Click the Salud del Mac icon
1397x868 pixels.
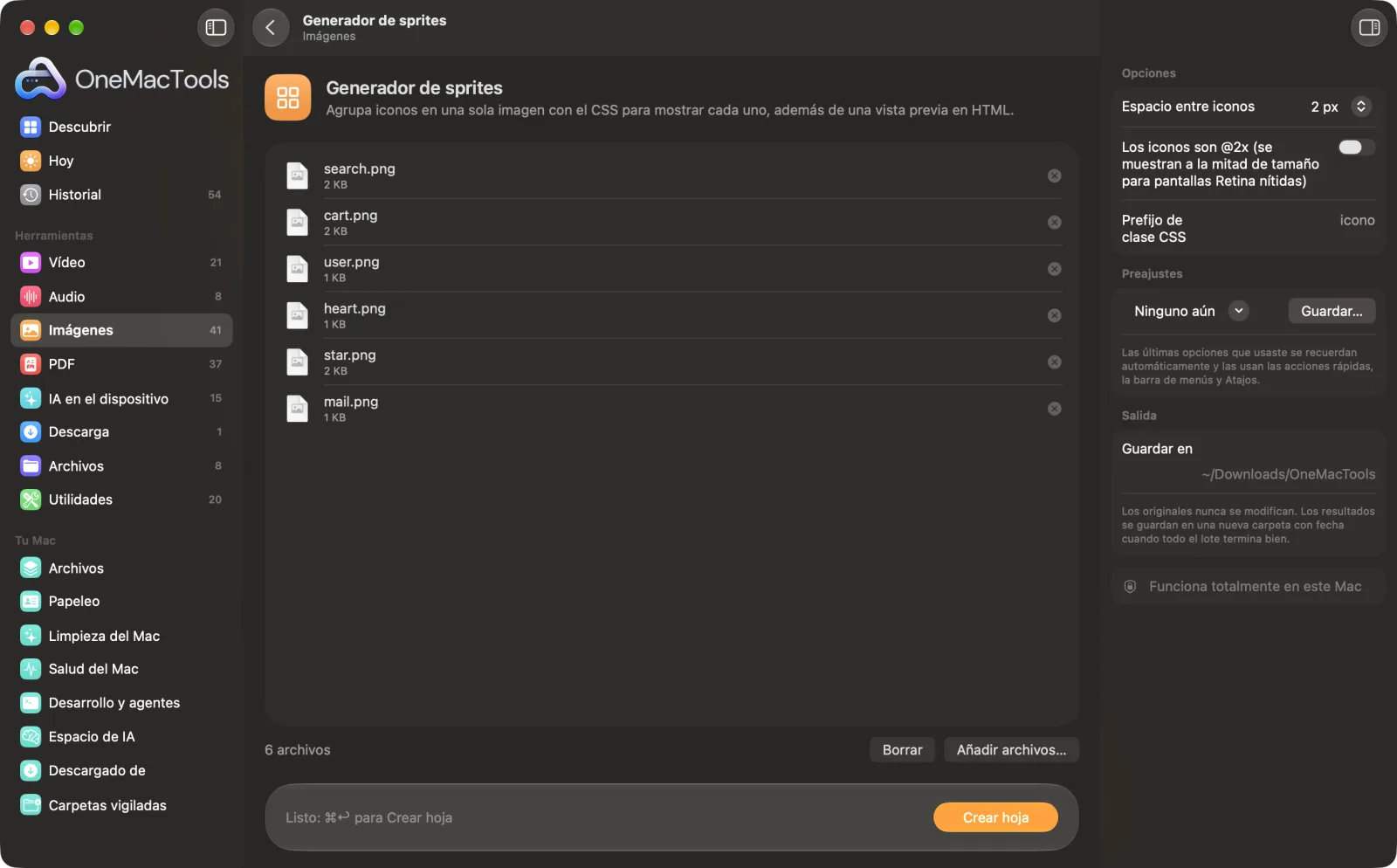pyautogui.click(x=31, y=670)
